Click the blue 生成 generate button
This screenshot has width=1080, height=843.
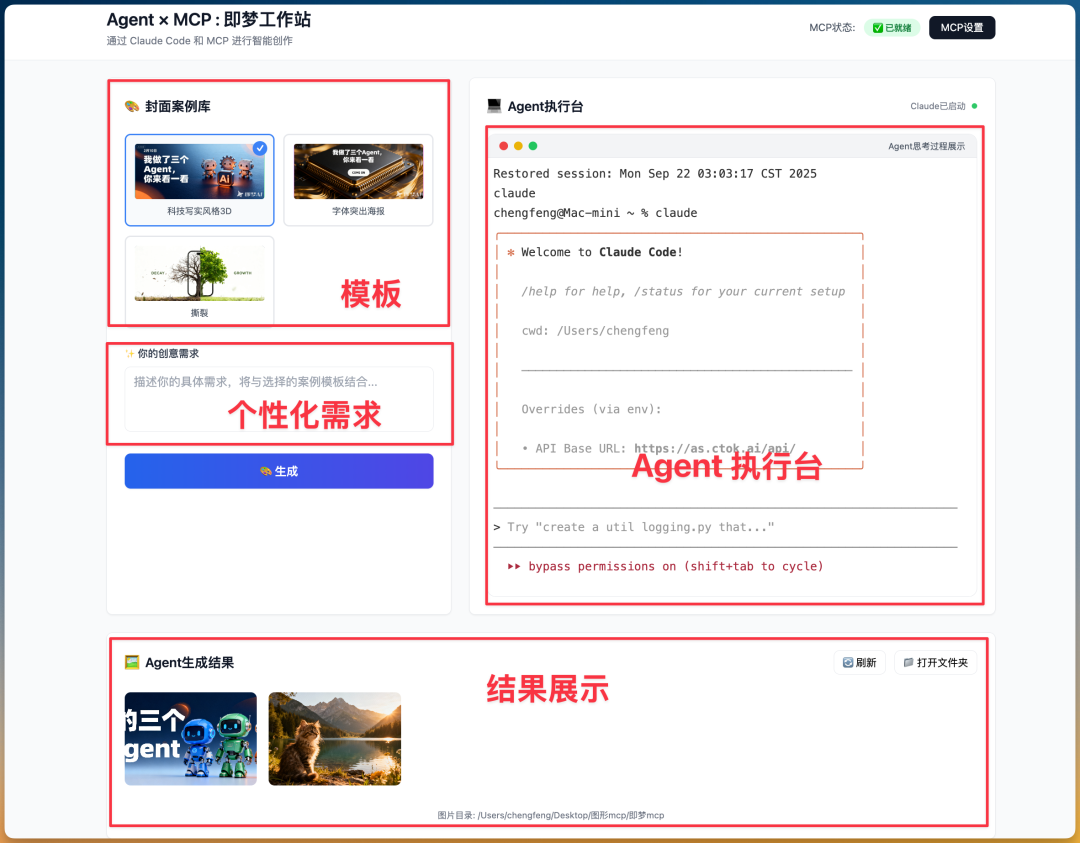pos(279,471)
